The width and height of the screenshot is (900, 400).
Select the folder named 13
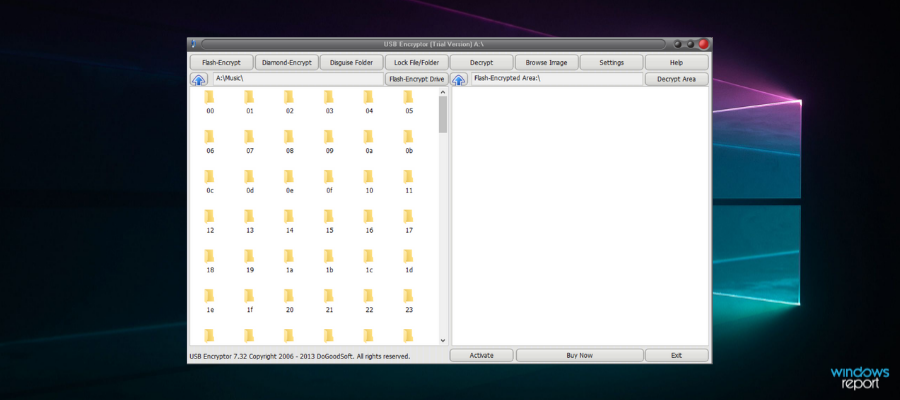pyautogui.click(x=250, y=222)
